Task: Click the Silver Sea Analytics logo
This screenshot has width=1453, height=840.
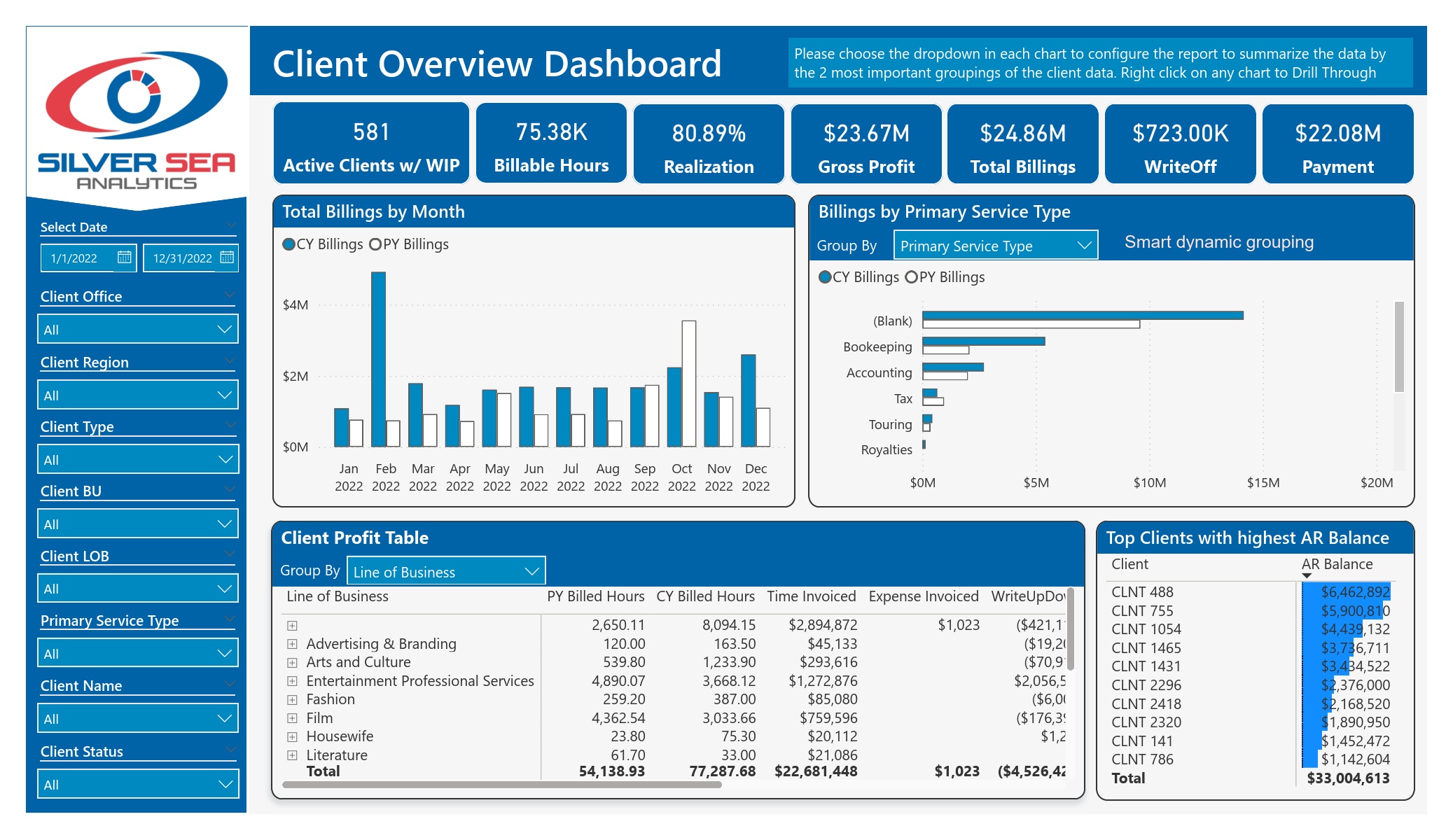Action: (x=137, y=119)
